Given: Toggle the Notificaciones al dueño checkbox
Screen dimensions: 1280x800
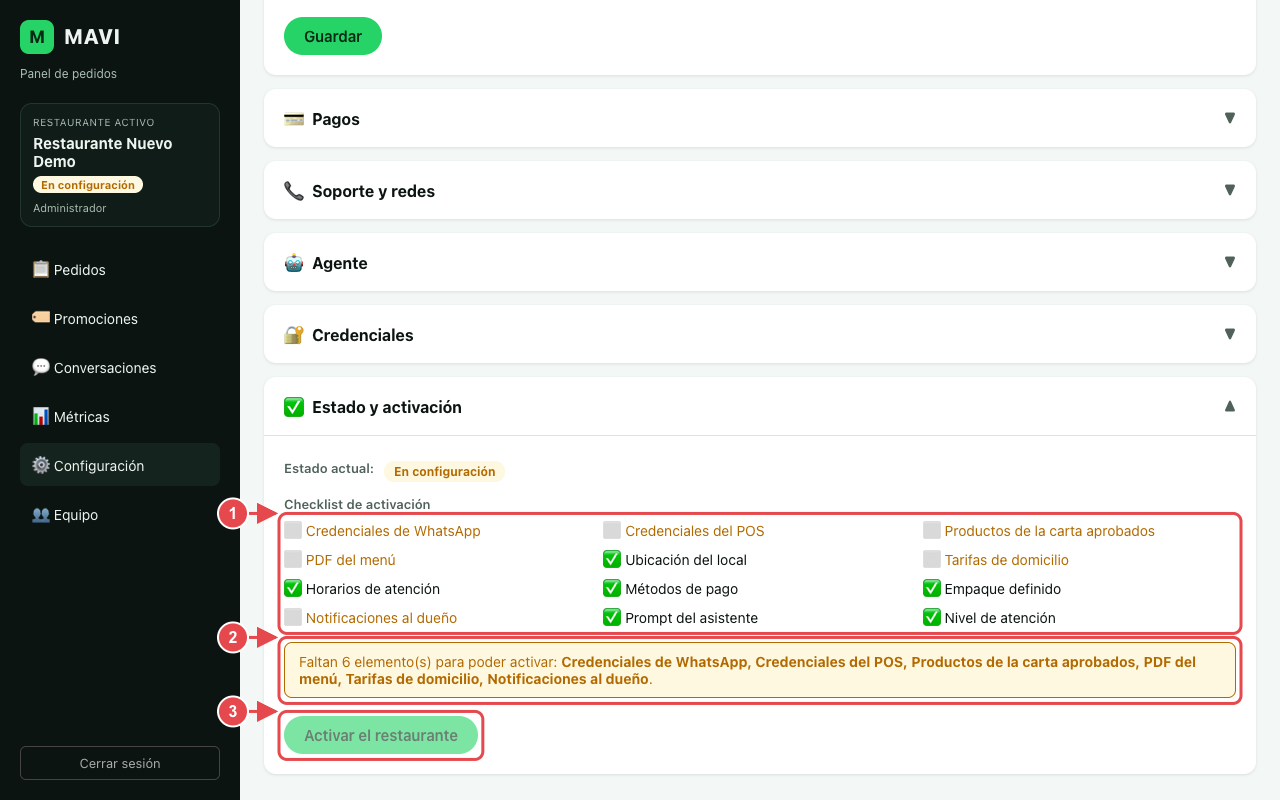Looking at the screenshot, I should (293, 617).
